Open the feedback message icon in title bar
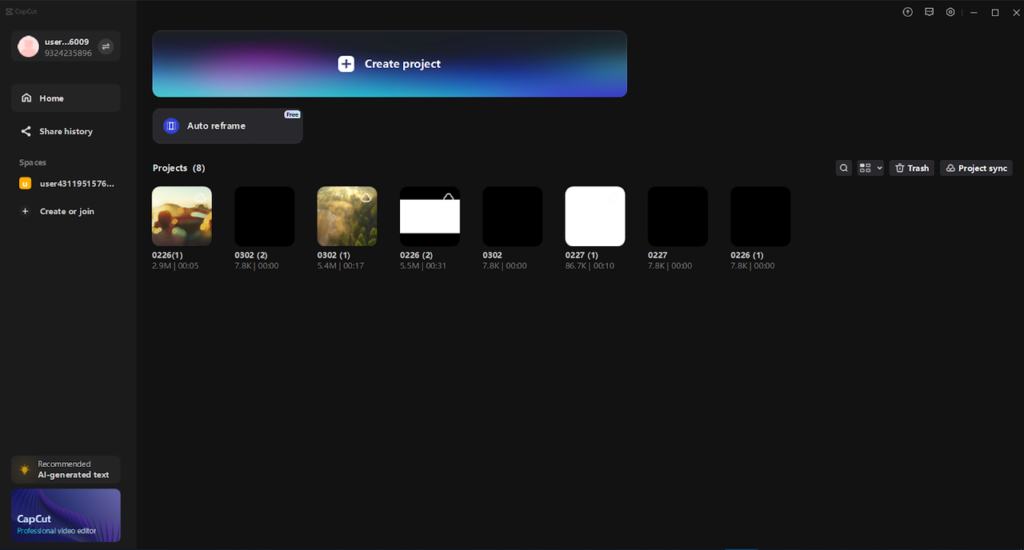Image resolution: width=1024 pixels, height=550 pixels. (x=929, y=12)
